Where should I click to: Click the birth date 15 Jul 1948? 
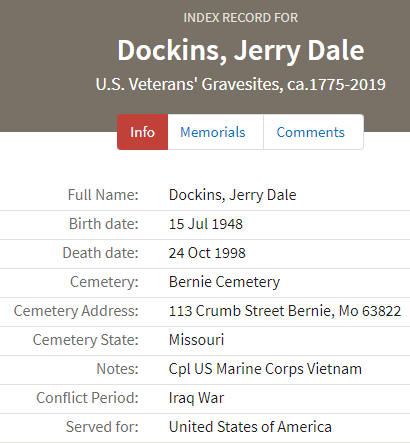206,224
